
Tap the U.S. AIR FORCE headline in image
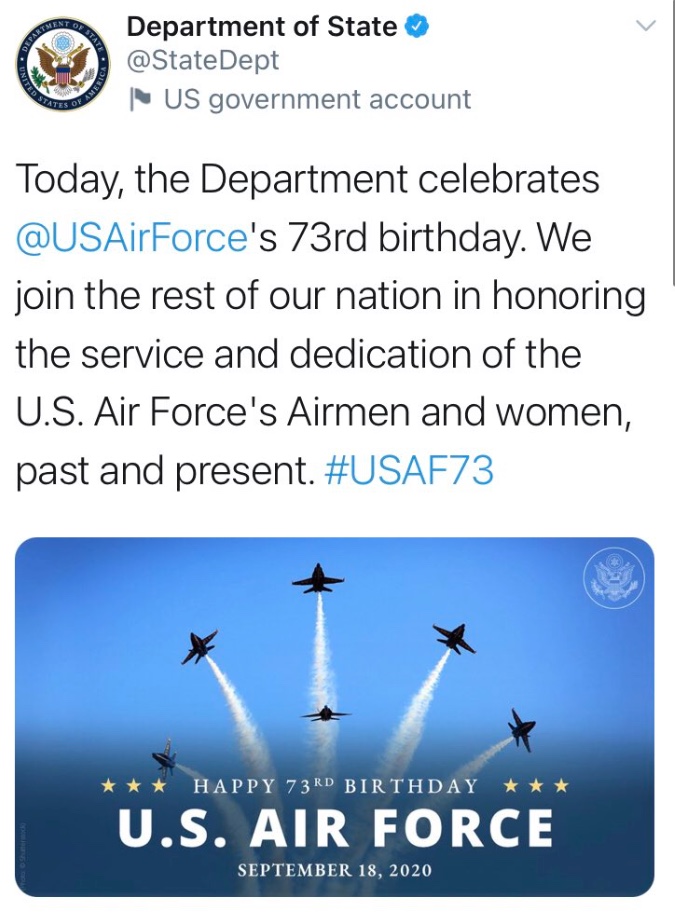click(335, 828)
